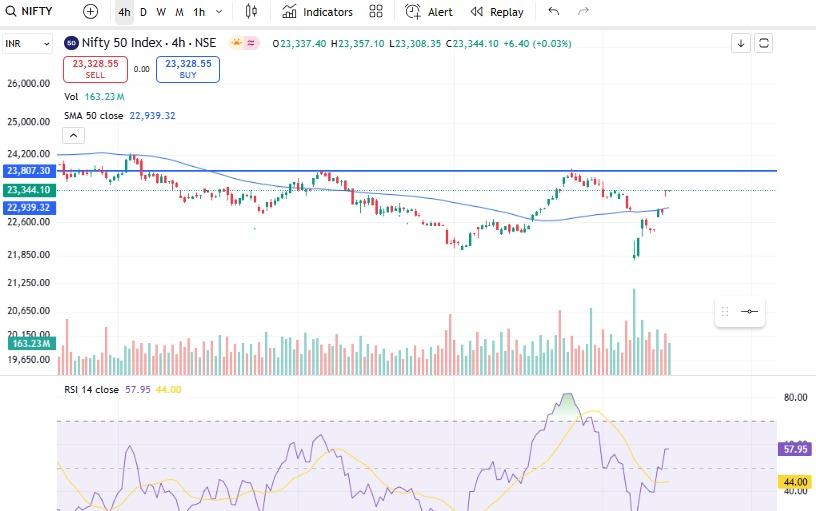Click the 80.00 RSI axis label
816x511 pixels.
coord(795,398)
